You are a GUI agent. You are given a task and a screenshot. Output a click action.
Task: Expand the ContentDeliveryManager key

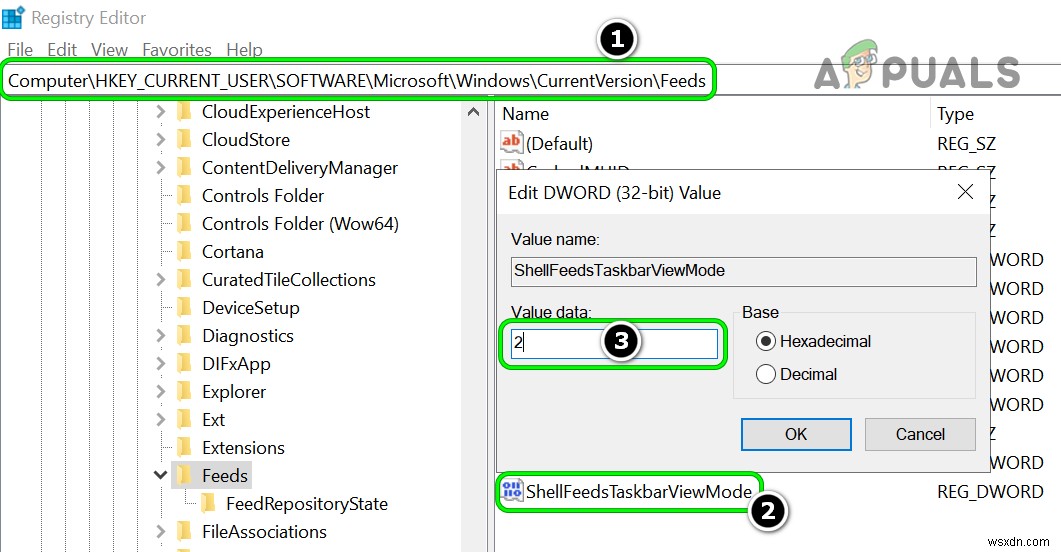pos(160,168)
